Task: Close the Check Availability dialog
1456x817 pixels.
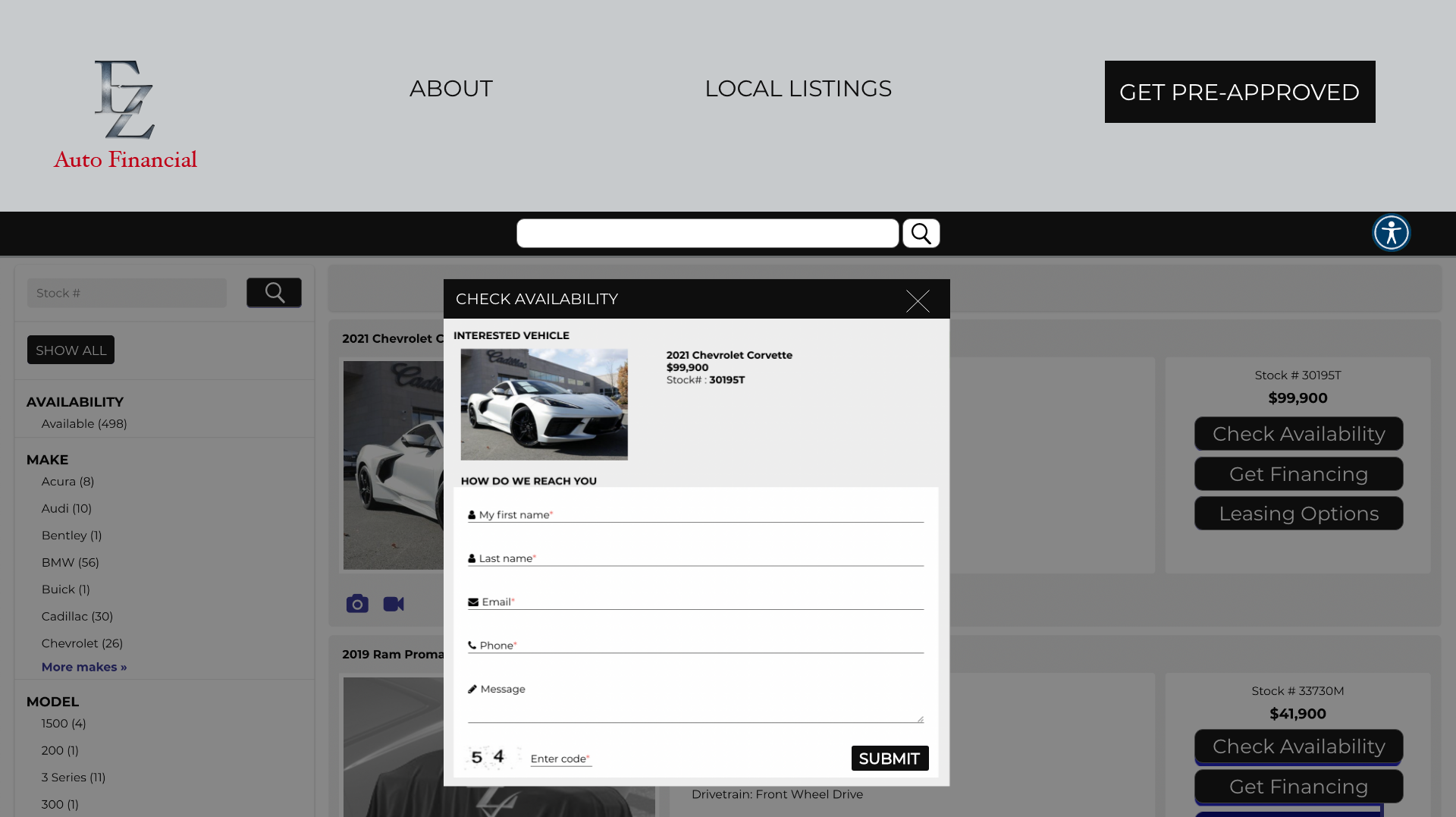Action: pyautogui.click(x=918, y=301)
